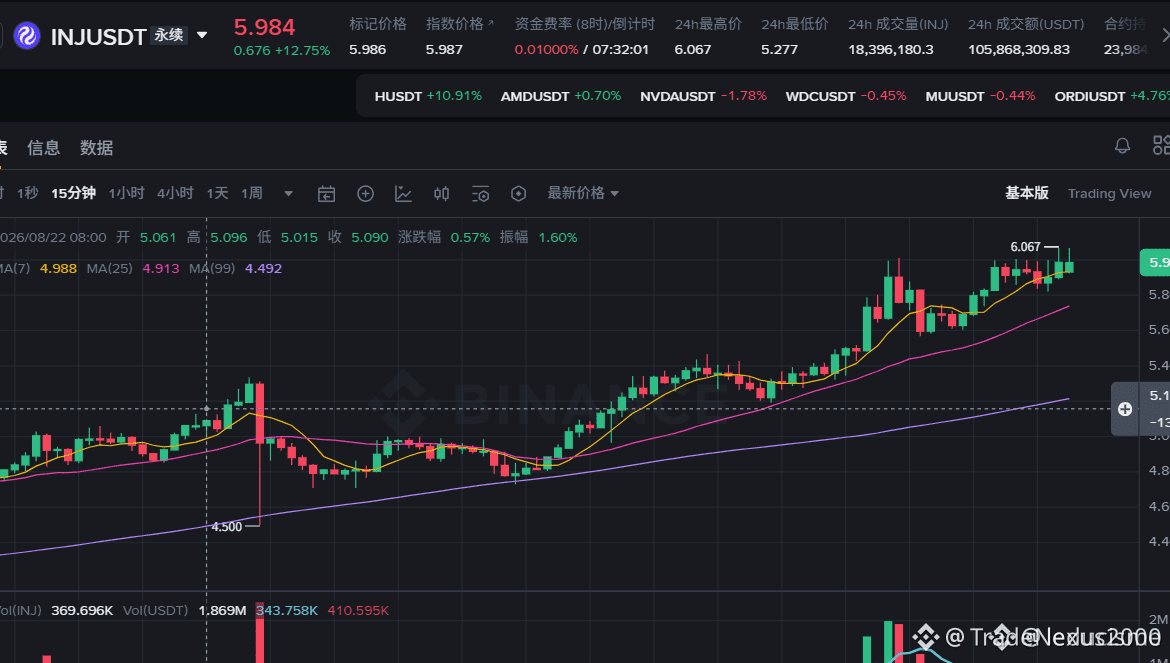Image resolution: width=1170 pixels, height=663 pixels.
Task: Select the 4小时 interval
Action: [175, 193]
